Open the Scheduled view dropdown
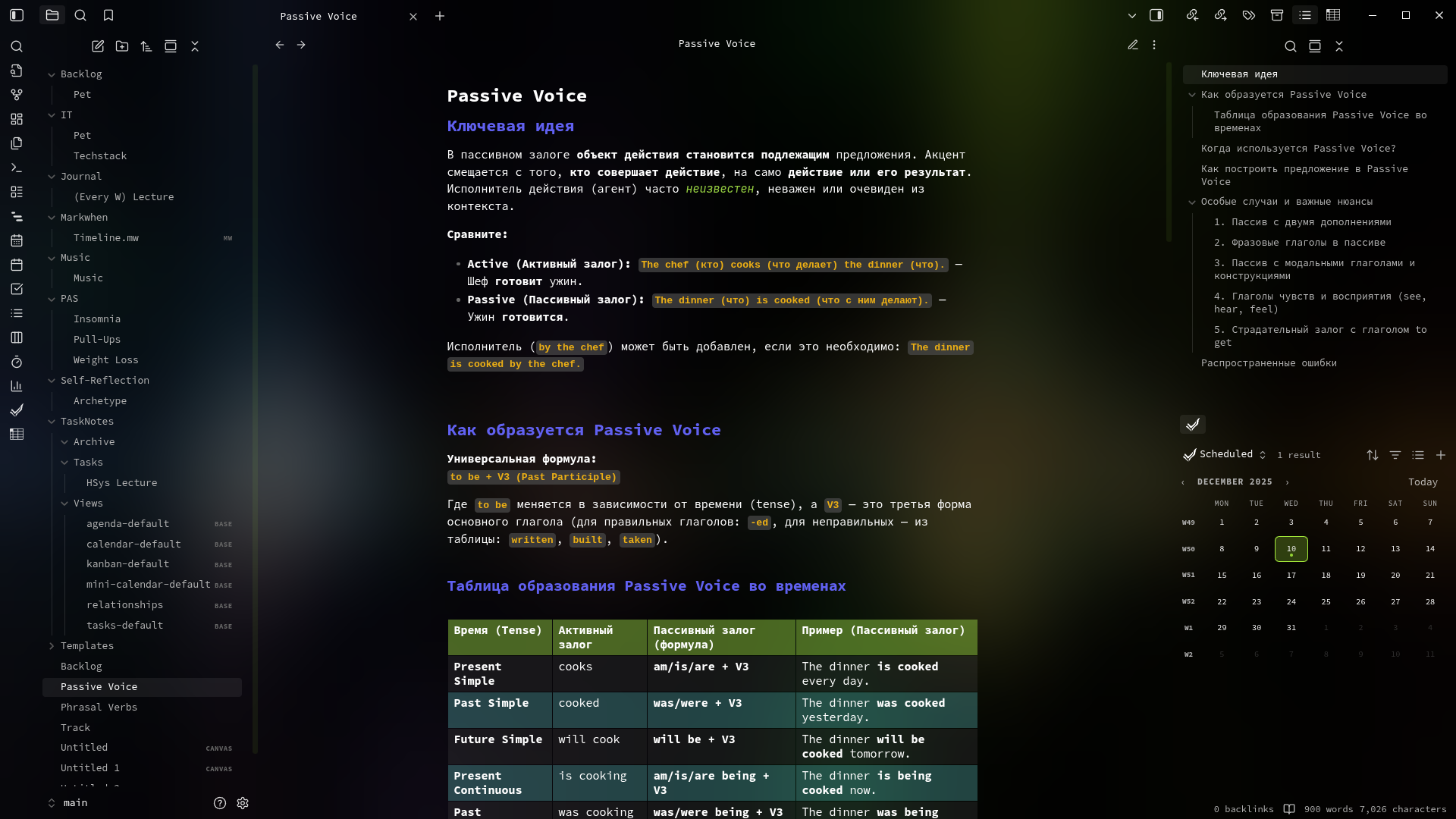The image size is (1456, 819). [x=1225, y=454]
